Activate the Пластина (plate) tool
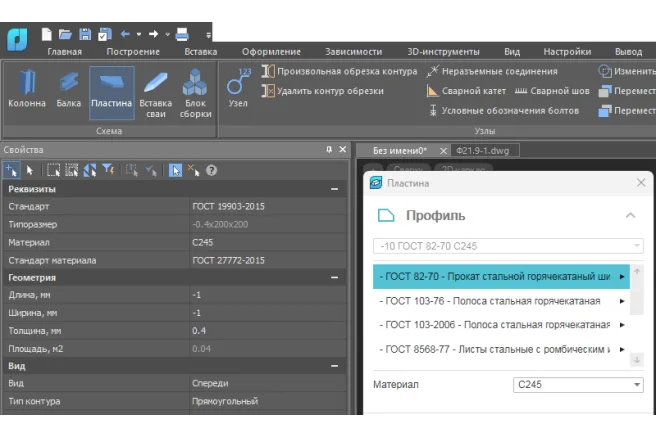656x436 pixels. pos(111,88)
